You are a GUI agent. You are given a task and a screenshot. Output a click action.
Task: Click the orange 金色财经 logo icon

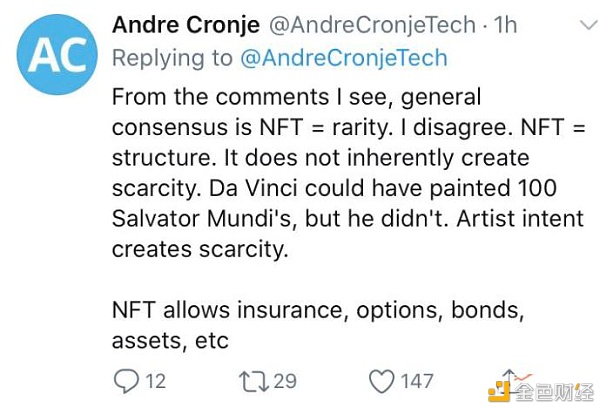pyautogui.click(x=499, y=391)
